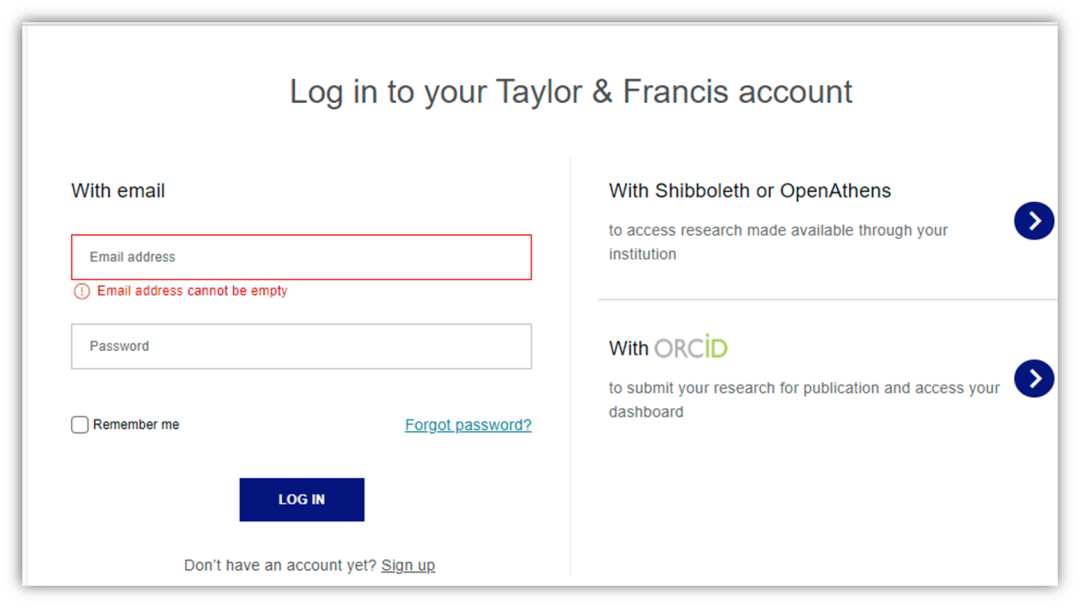Select the 'With Shibboleth or OpenAthens' heading
1080x608 pixels.
(749, 191)
